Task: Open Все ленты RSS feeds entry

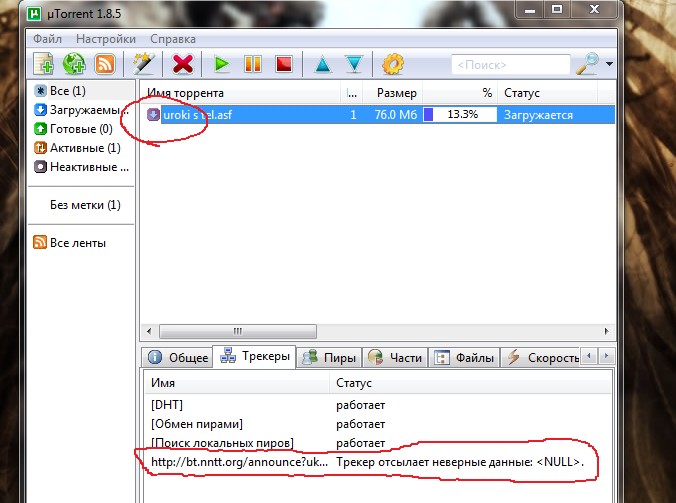Action: coord(70,243)
